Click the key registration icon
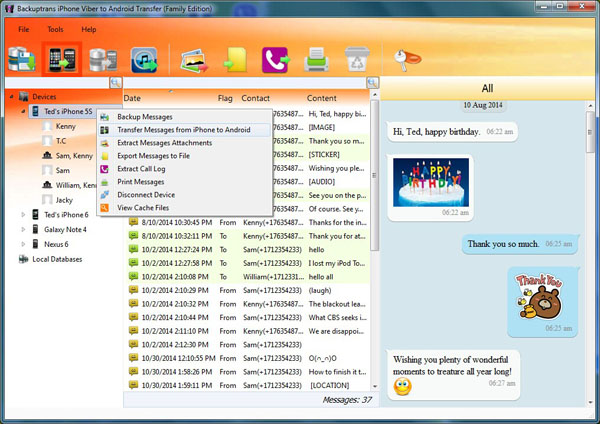The image size is (600, 424). [407, 60]
